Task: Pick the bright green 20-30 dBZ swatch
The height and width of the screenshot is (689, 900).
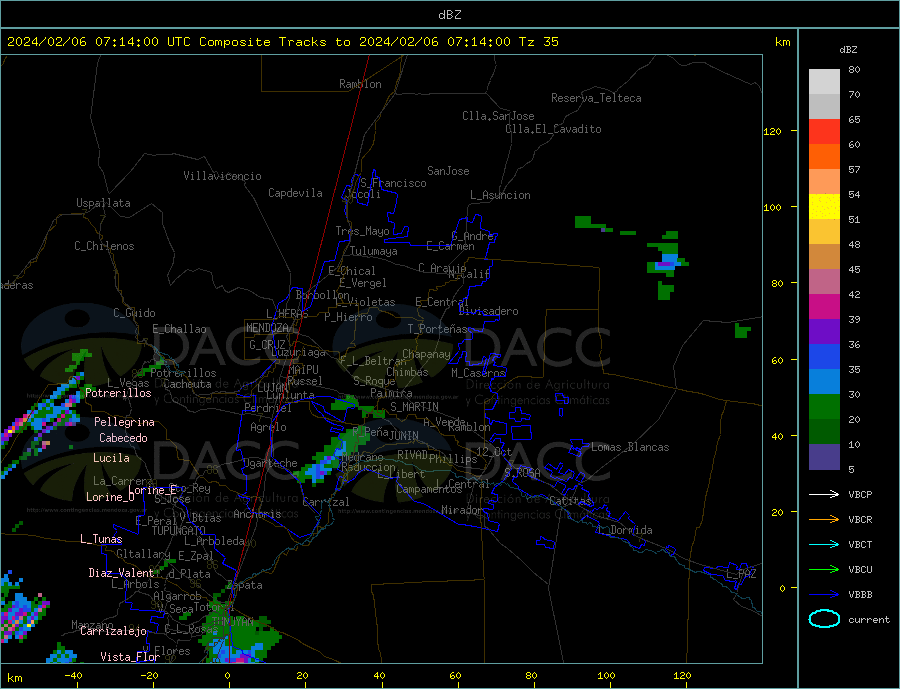Action: [x=824, y=407]
